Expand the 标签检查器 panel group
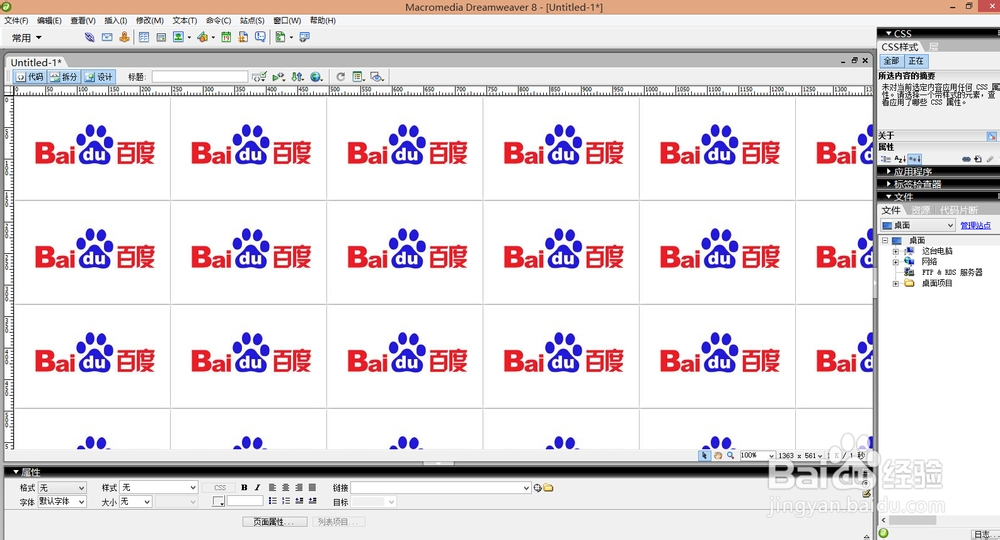Screen dimensions: 1000x540 click(916, 184)
